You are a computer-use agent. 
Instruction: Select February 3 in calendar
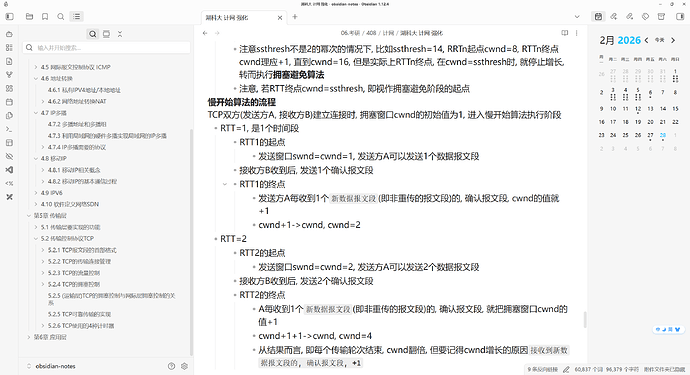tap(613, 92)
